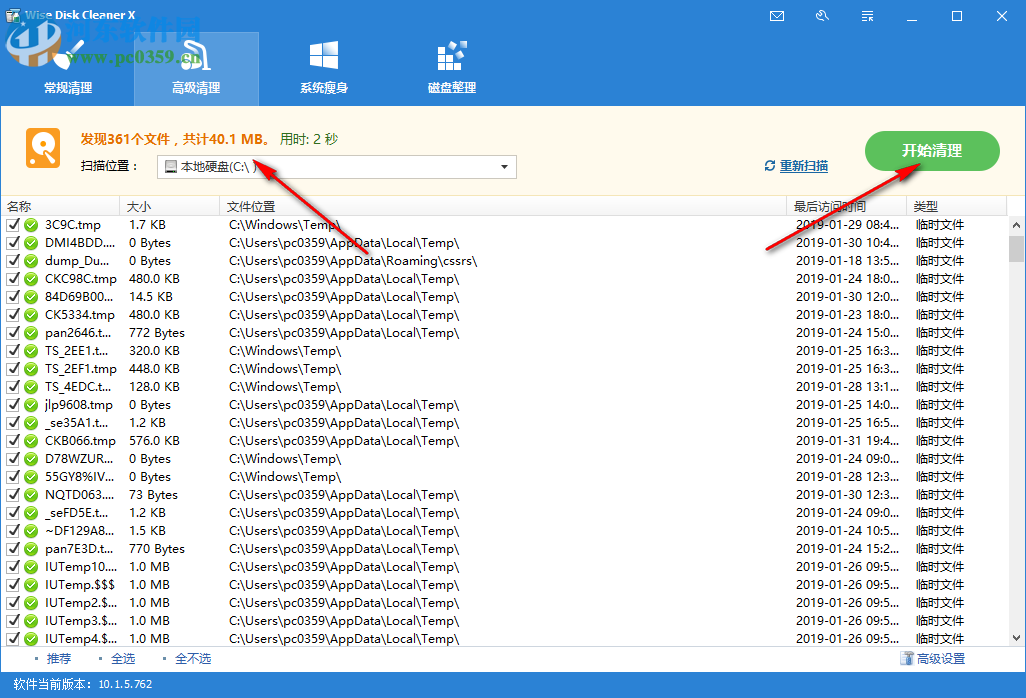1026x698 pixels.
Task: Click the 全不选 link
Action: tap(193, 659)
